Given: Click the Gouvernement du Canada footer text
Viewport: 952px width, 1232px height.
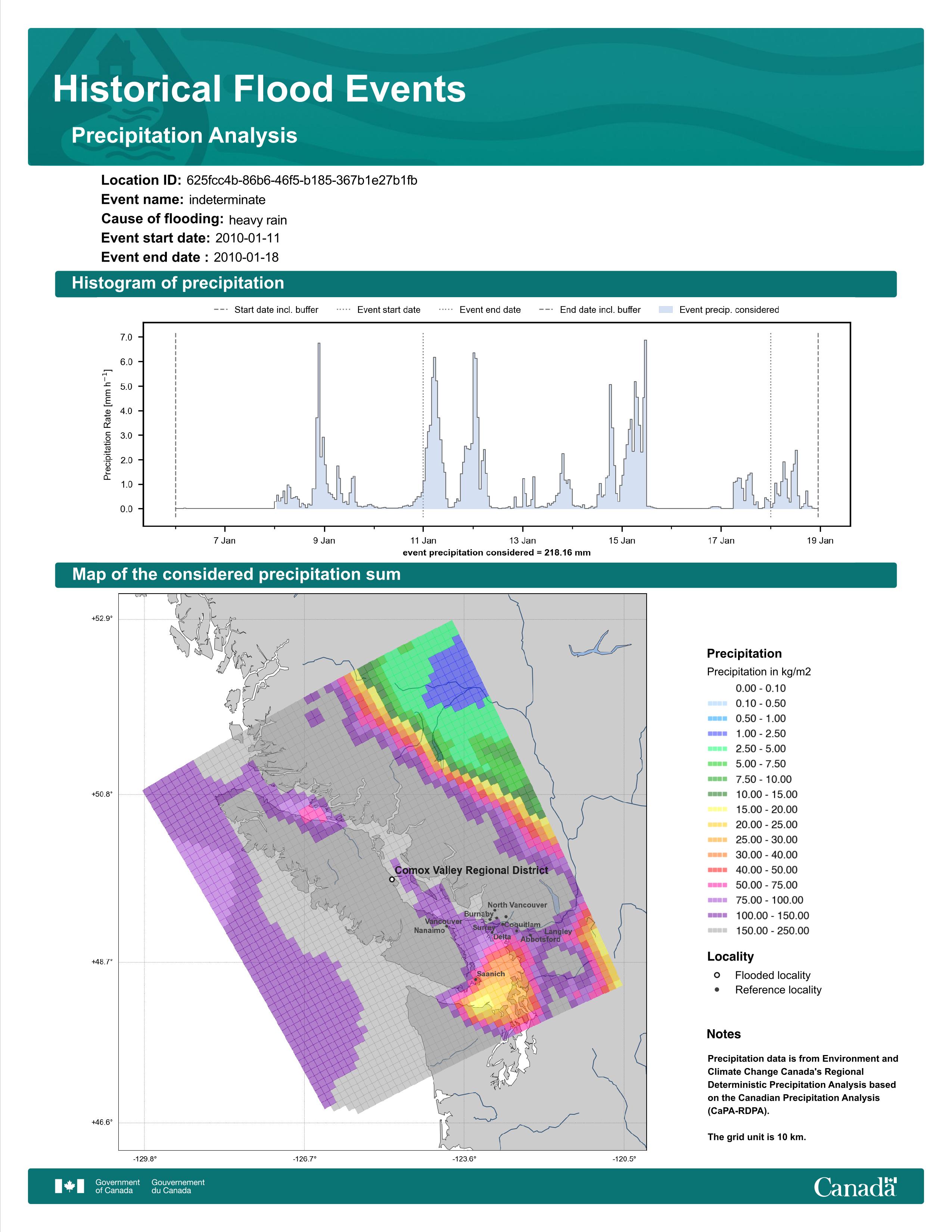Looking at the screenshot, I should coord(178,1186).
